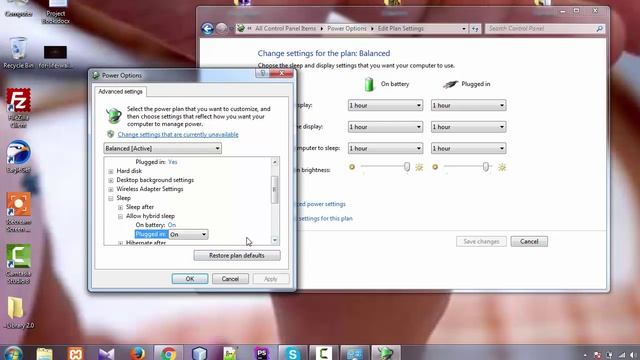The image size is (640, 360).
Task: Click restore default settings for this plan link
Action: click(324, 218)
